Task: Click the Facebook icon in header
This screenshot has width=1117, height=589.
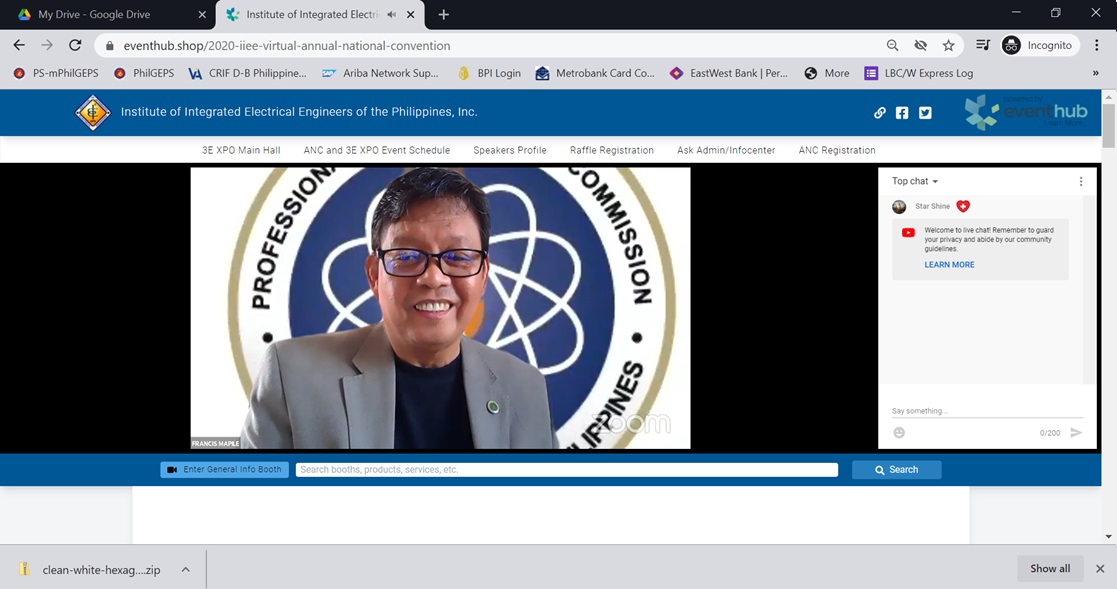Action: click(x=902, y=113)
